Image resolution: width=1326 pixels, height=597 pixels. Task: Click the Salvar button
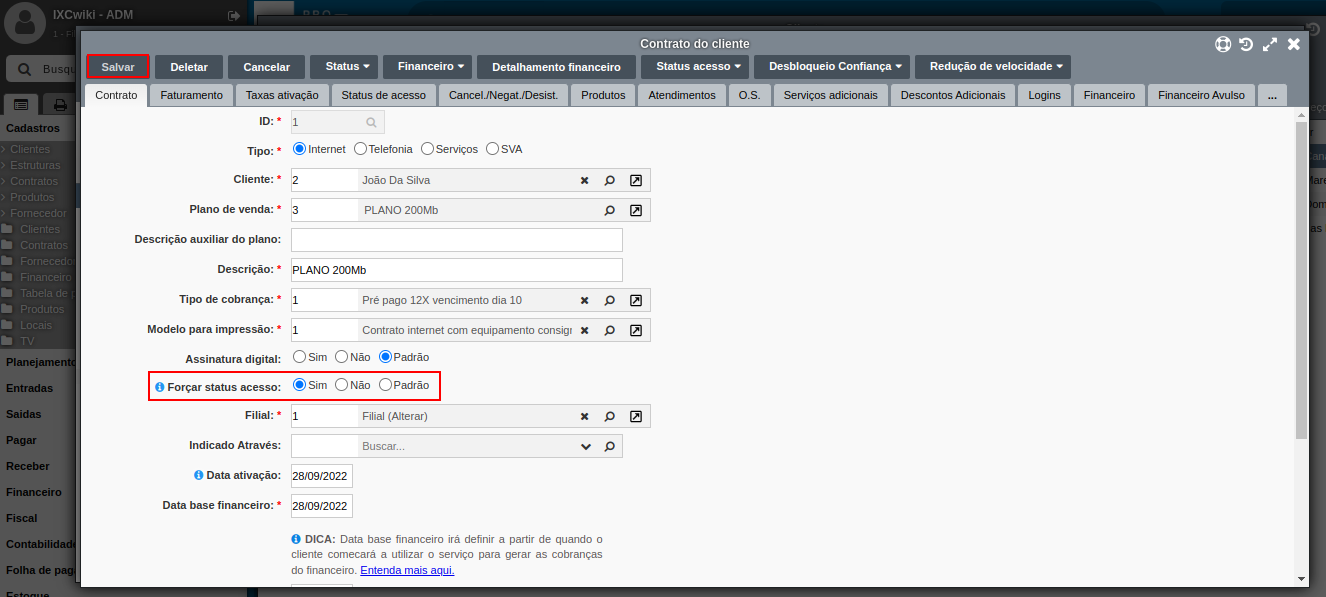(x=117, y=66)
